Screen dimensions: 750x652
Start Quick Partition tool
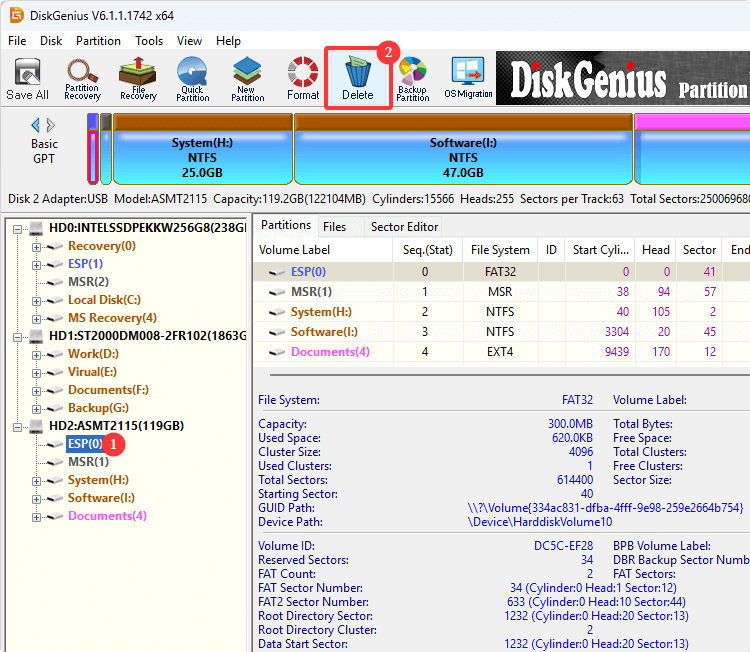193,79
